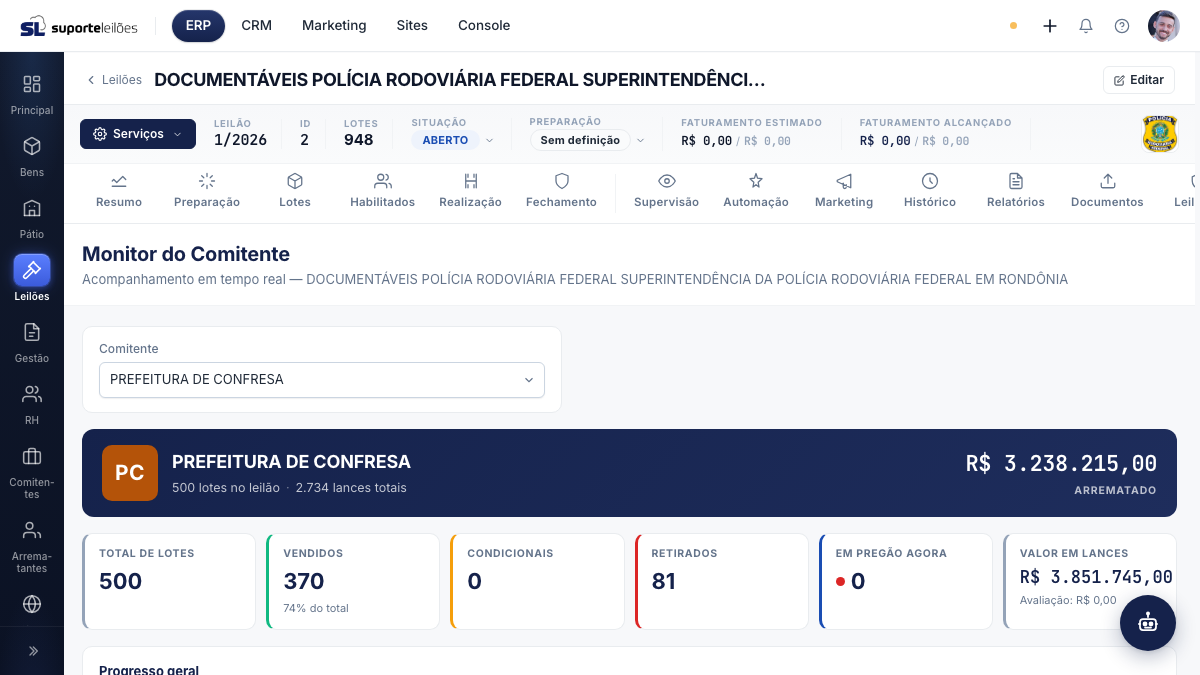The width and height of the screenshot is (1200, 675).
Task: Click the Total de Lotes card
Action: click(x=169, y=581)
